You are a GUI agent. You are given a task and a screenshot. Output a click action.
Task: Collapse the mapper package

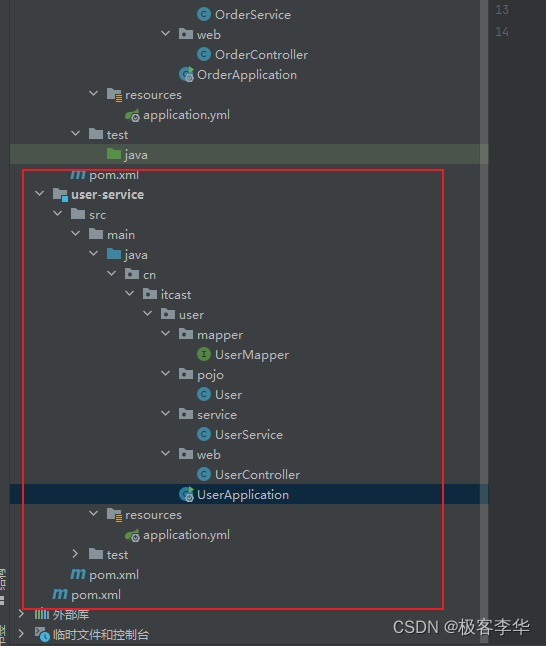(x=166, y=333)
